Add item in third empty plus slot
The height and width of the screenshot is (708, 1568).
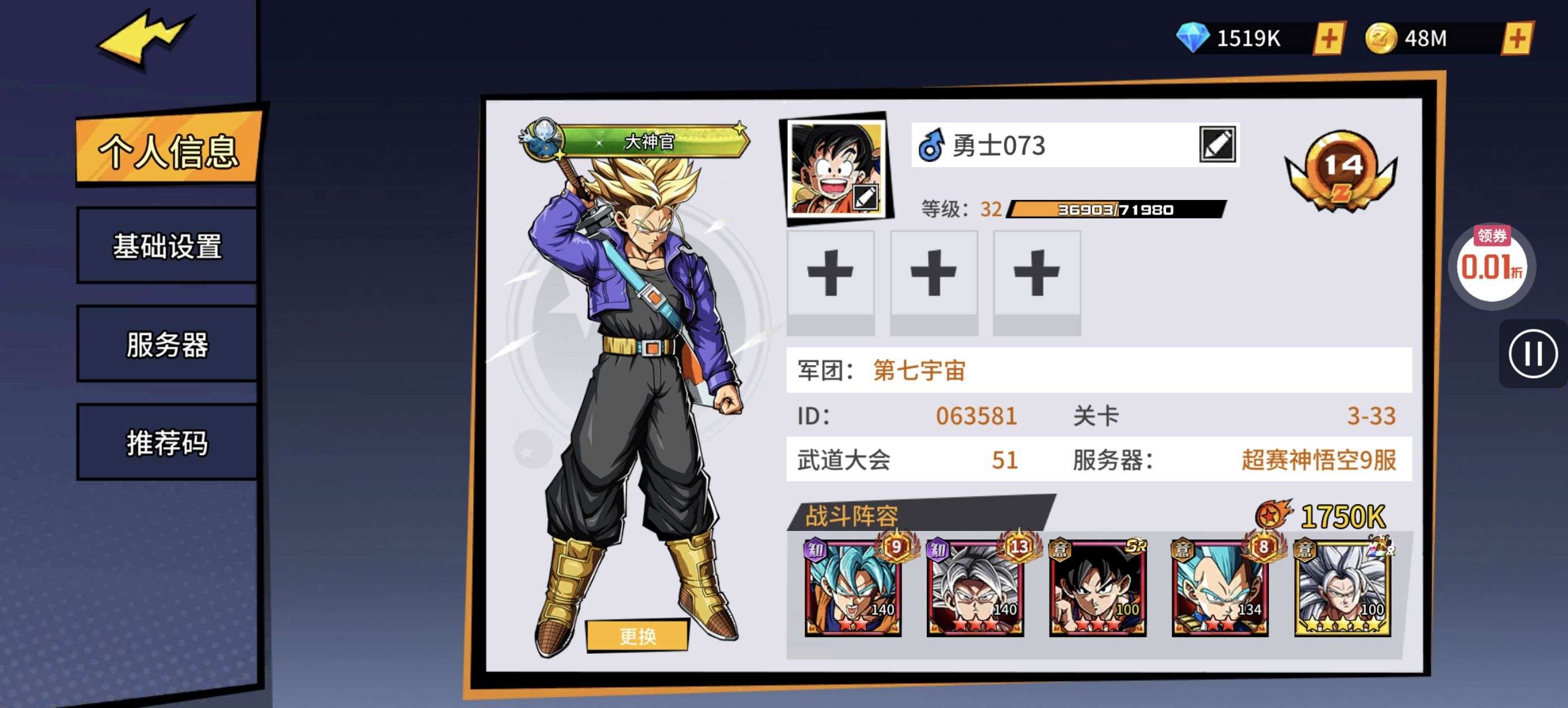tap(1037, 282)
